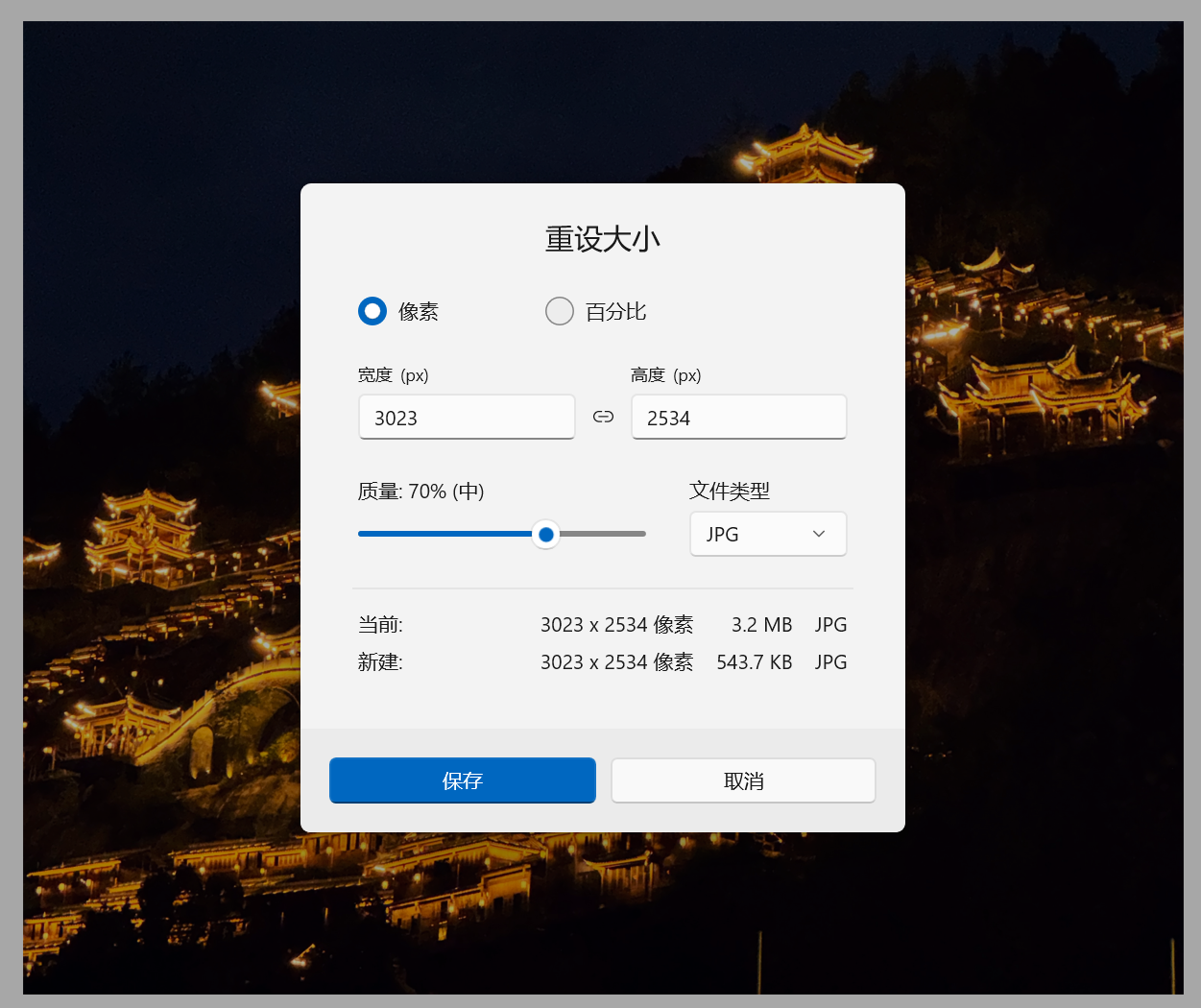Screen dimensions: 1201x1008
Task: Click the quality slider handle
Action: click(x=545, y=534)
